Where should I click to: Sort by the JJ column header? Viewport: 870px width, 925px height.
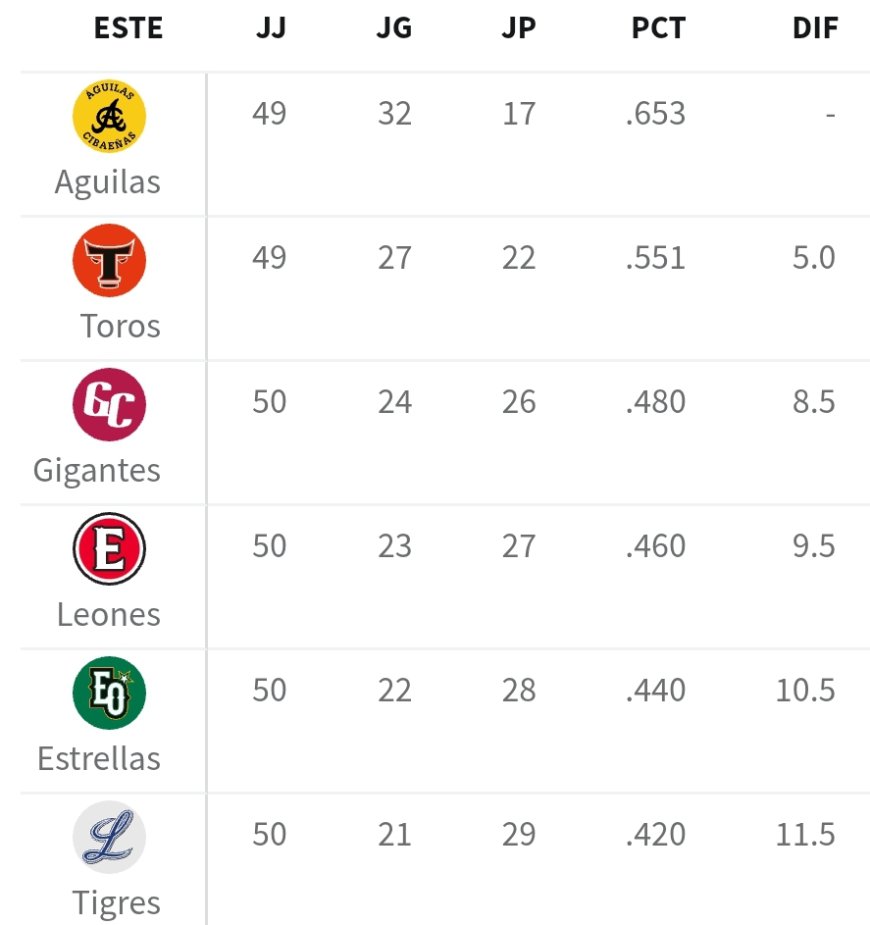click(270, 28)
